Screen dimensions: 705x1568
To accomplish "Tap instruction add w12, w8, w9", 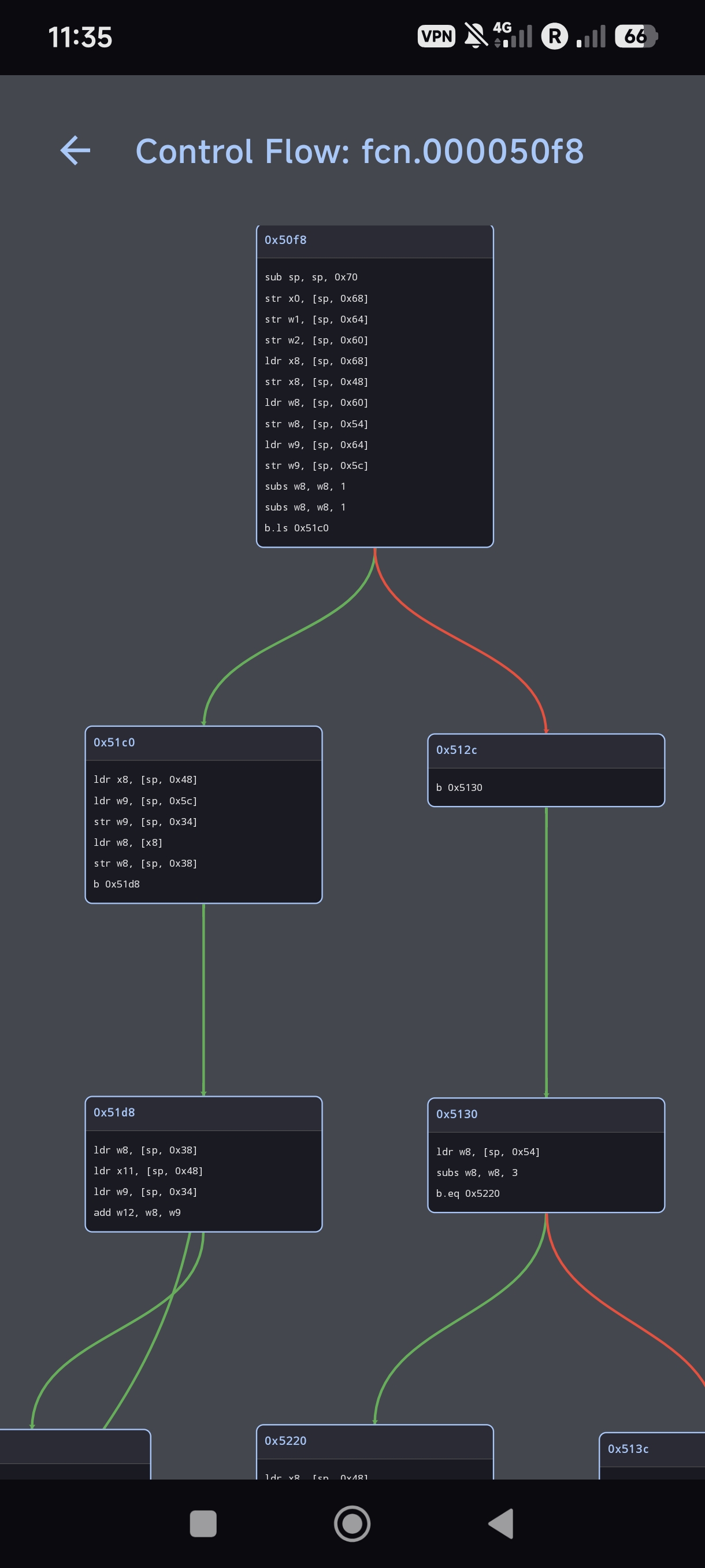I will (x=137, y=1212).
